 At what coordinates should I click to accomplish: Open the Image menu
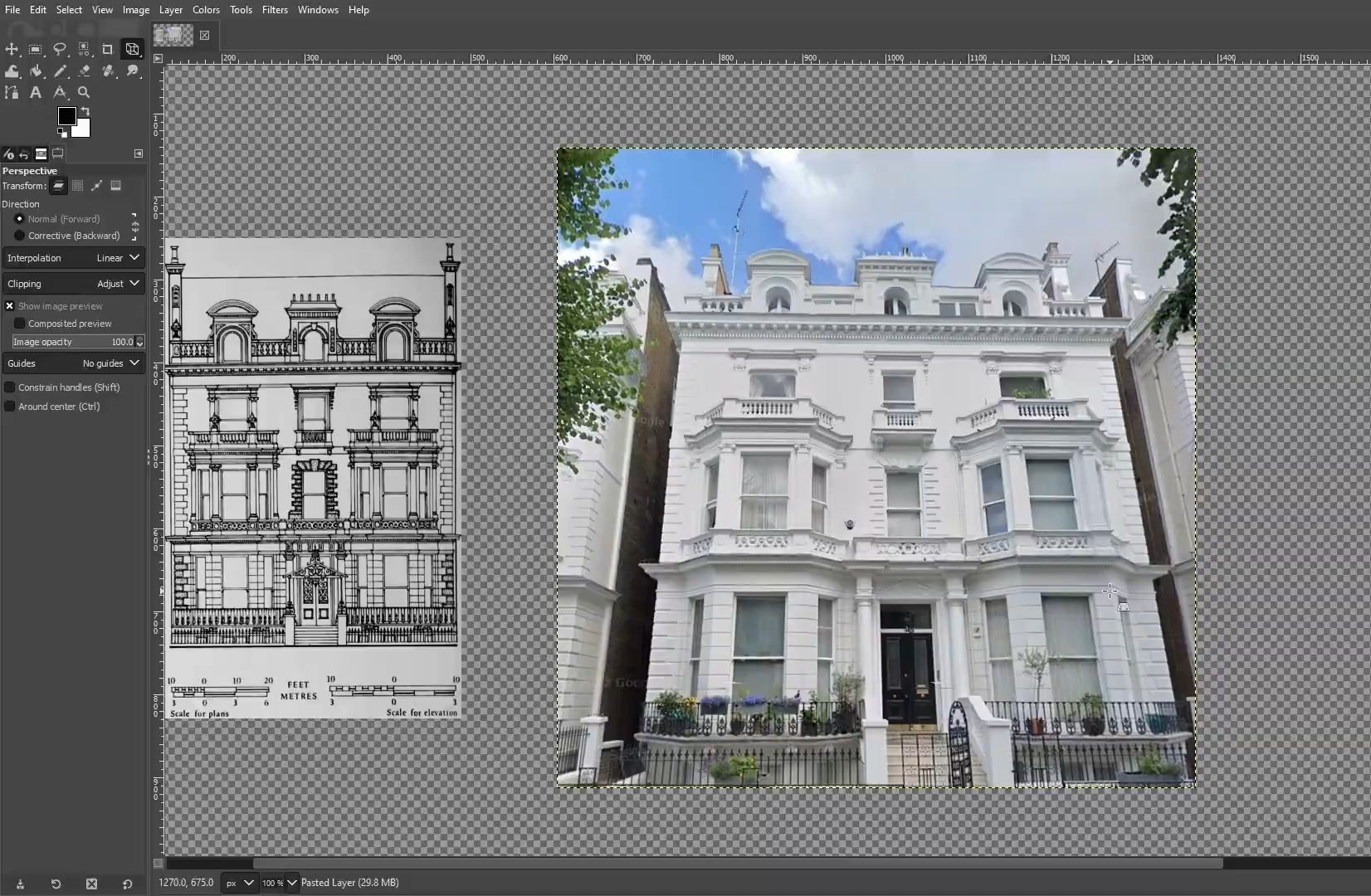136,10
